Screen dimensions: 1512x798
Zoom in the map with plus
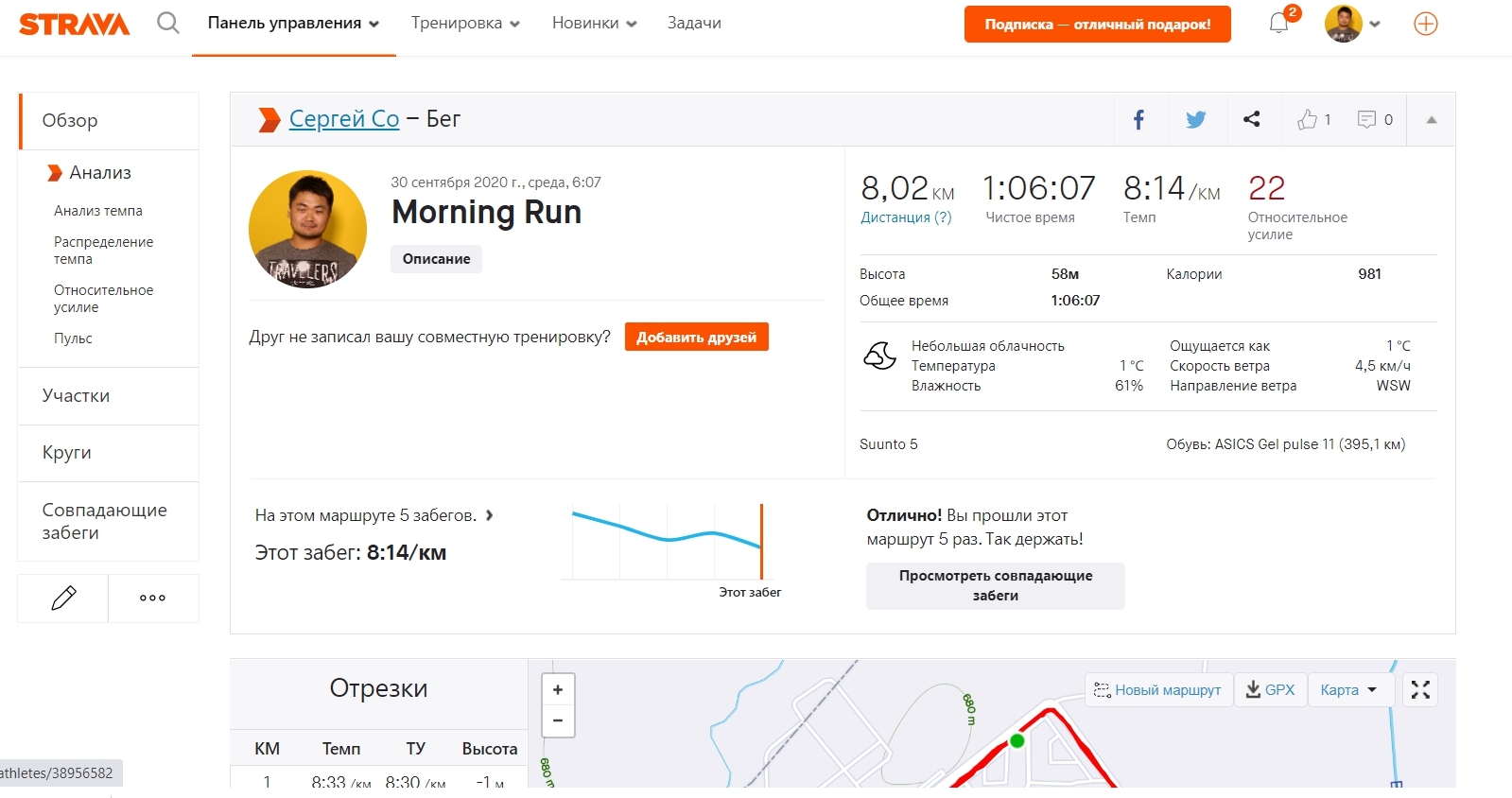tap(558, 689)
